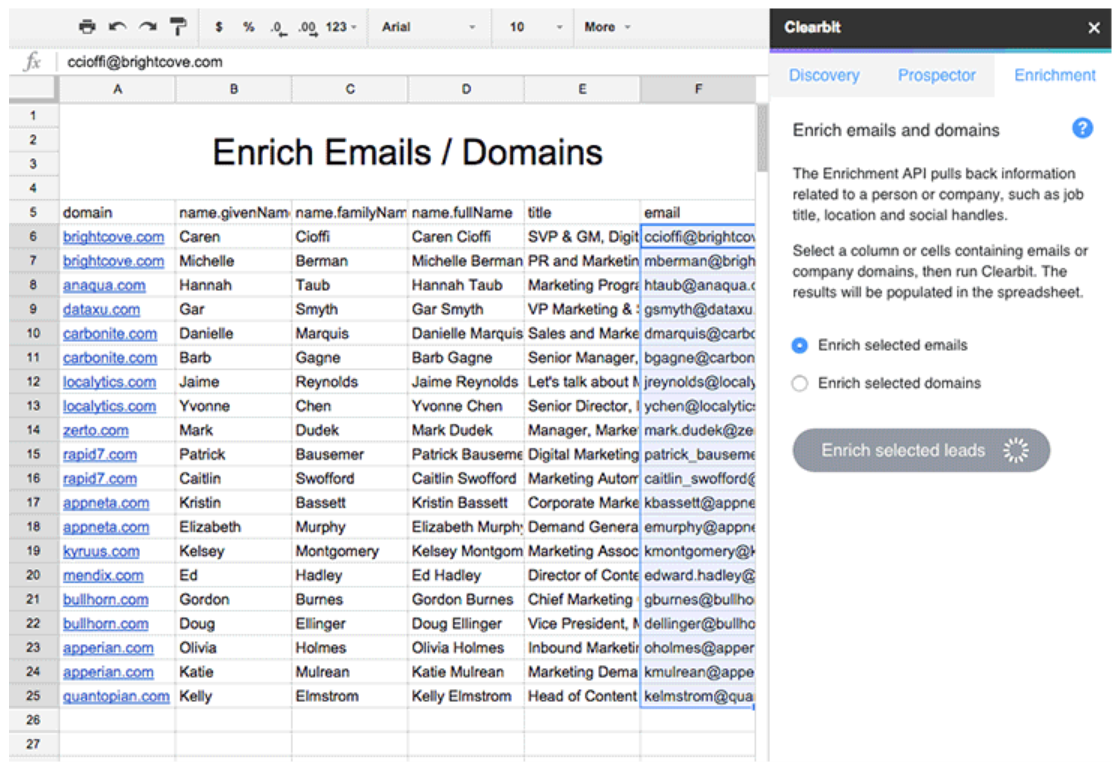Click the Redo arrow icon
Screen dimensions: 1120x768
pos(148,27)
